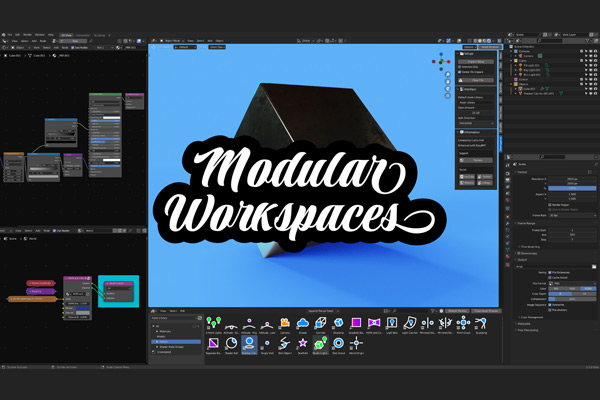Toggle Use Nodes in shader editor header
The height and width of the screenshot is (400, 600).
click(x=72, y=47)
